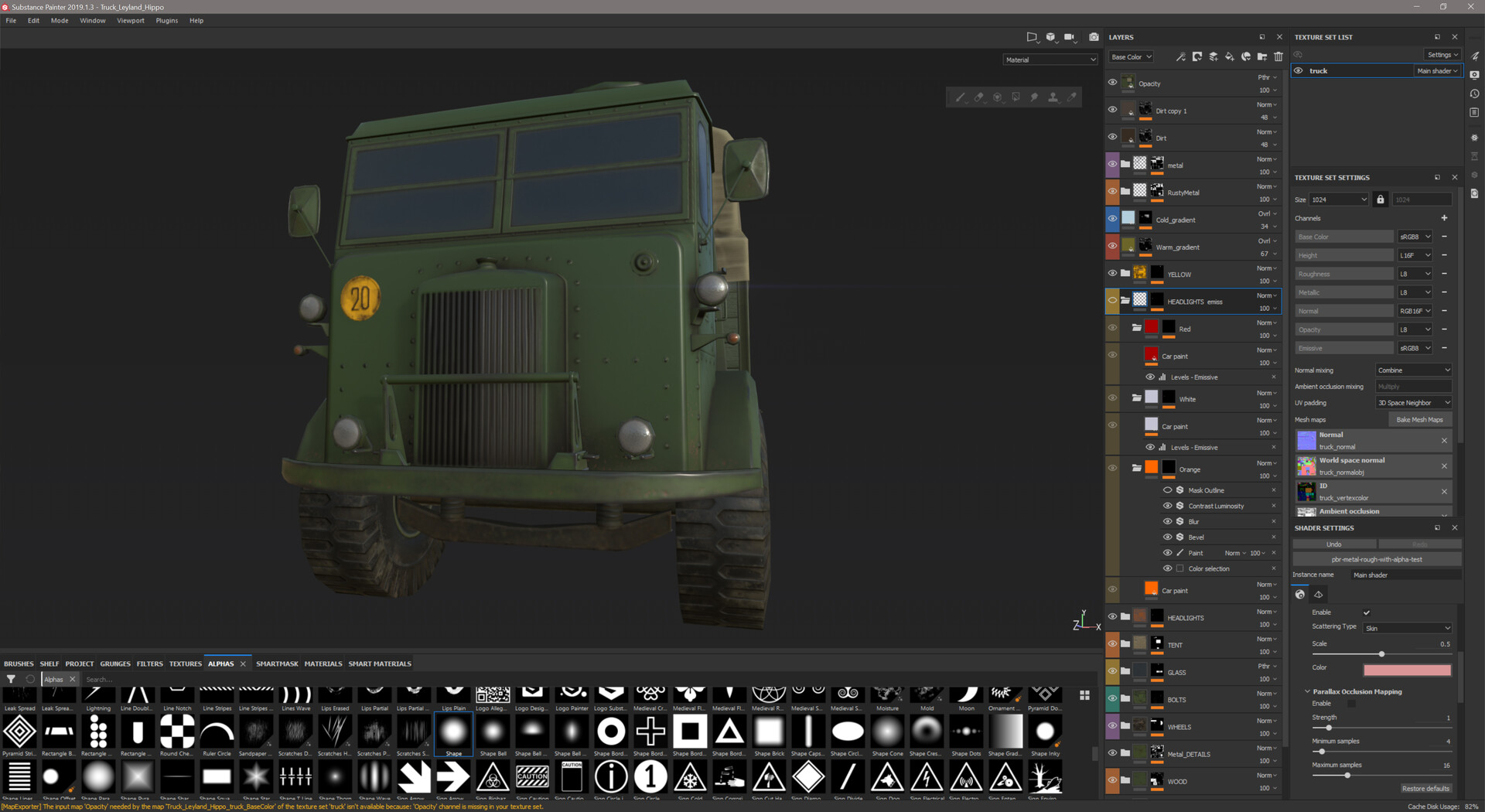Viewport: 1485px width, 812px height.
Task: Click the pink Color swatch in Shader Settings
Action: pyautogui.click(x=1407, y=670)
